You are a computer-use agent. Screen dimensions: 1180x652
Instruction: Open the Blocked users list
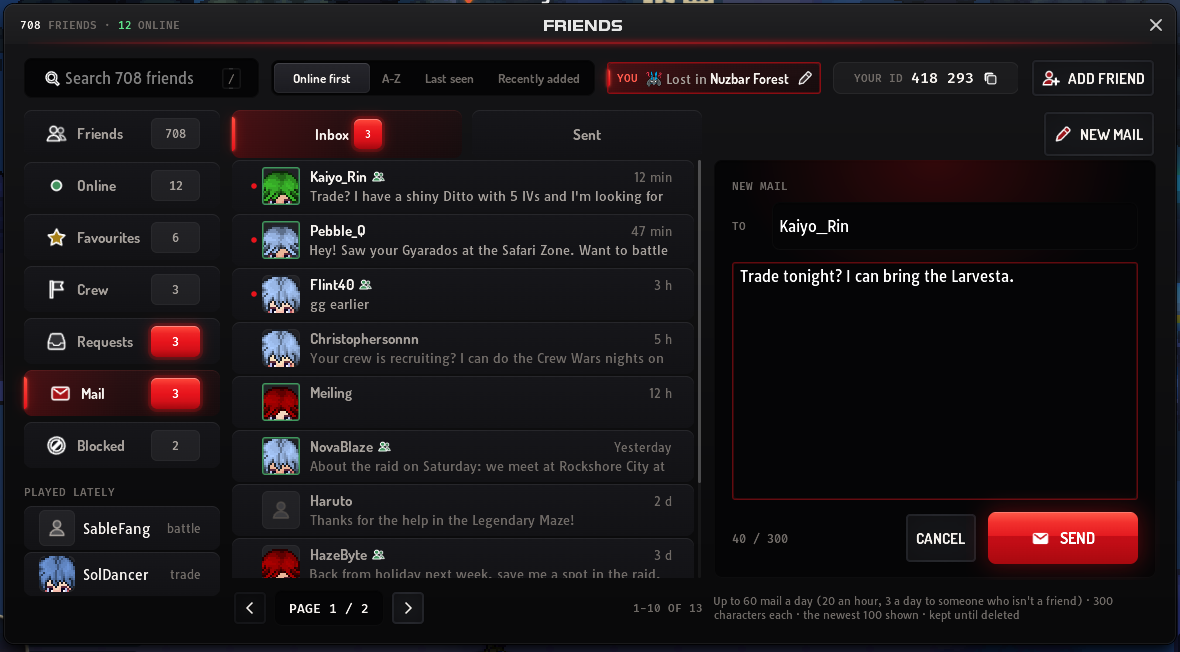(x=122, y=446)
